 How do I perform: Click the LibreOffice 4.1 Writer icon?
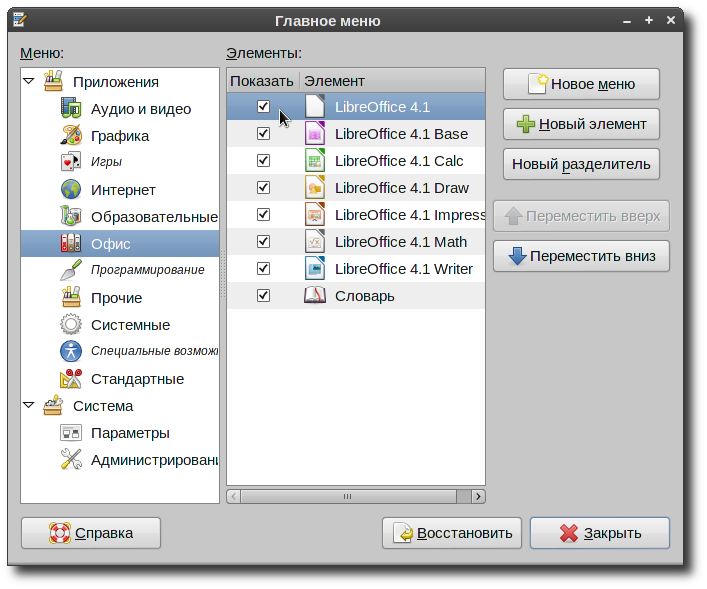click(x=315, y=269)
